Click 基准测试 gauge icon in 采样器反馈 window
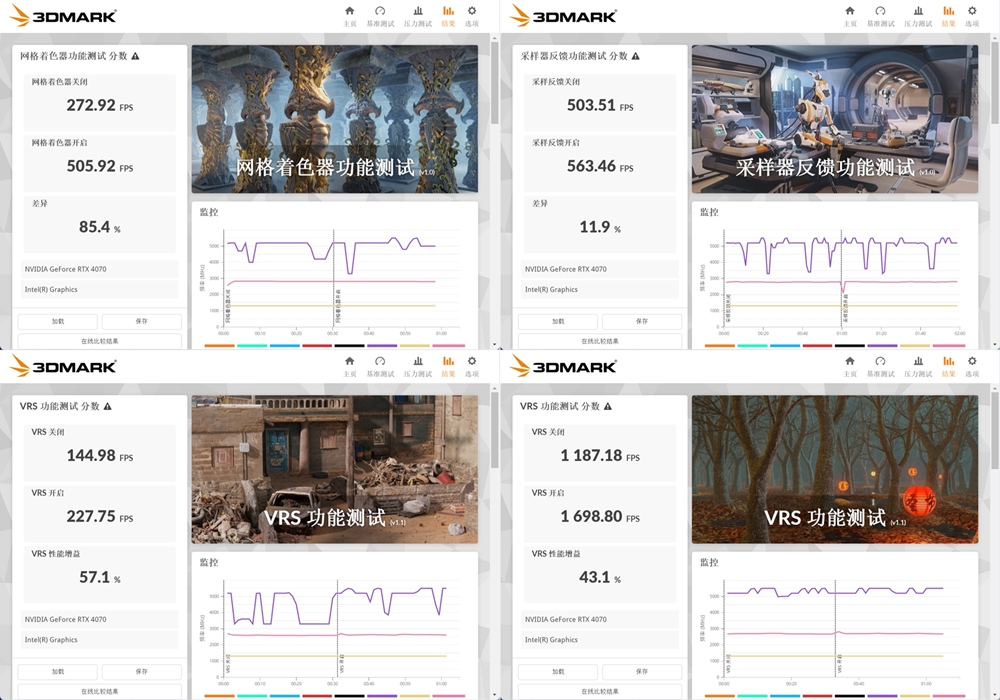Image resolution: width=1000 pixels, height=700 pixels. point(880,11)
